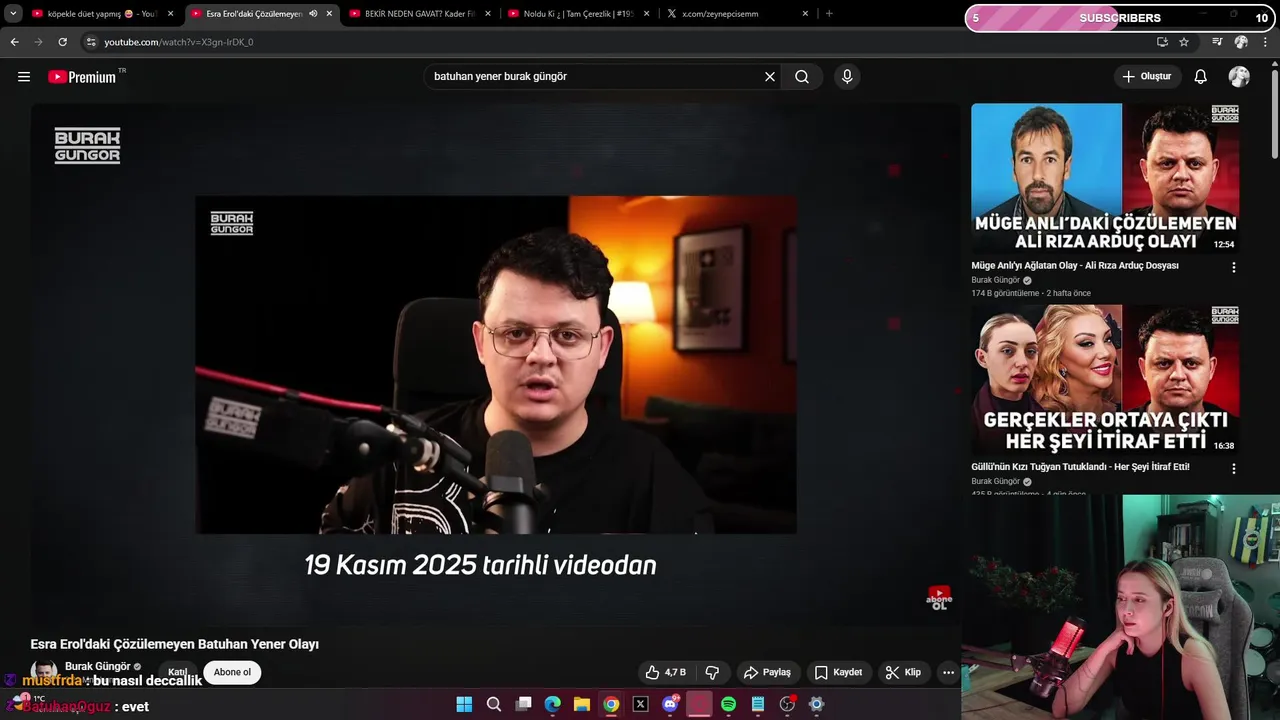Switch to Noldu Ki Tam Çerezlik tab

(x=578, y=14)
